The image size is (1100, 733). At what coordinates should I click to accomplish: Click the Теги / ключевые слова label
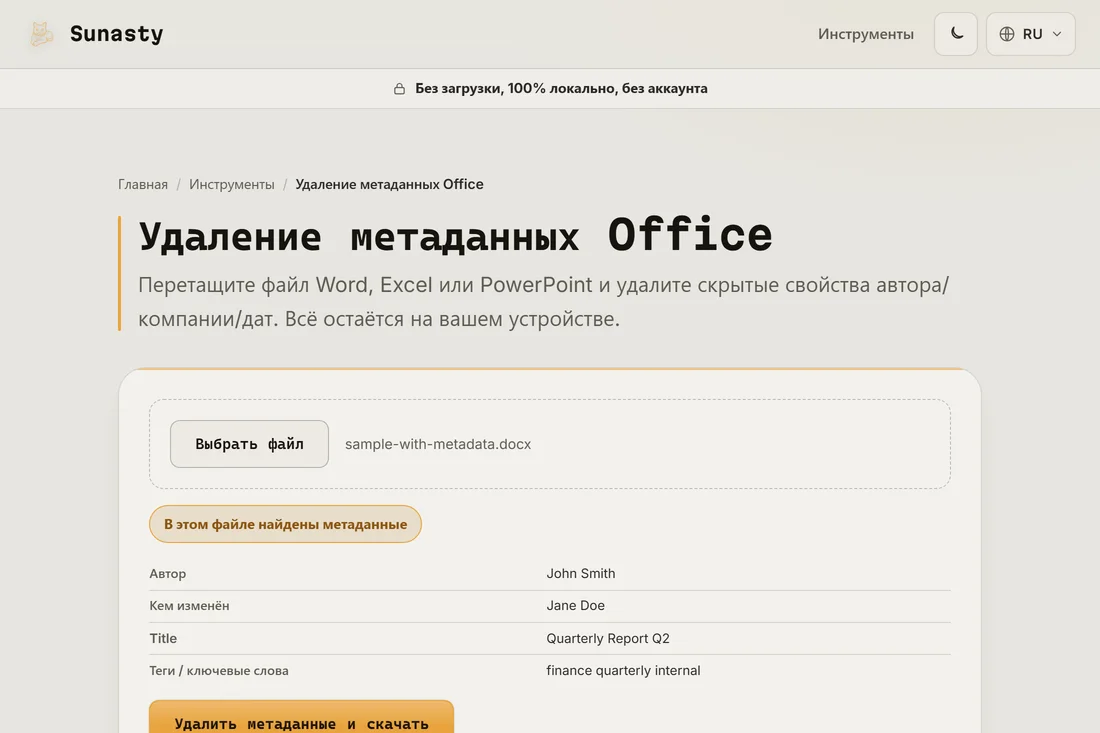pos(219,671)
